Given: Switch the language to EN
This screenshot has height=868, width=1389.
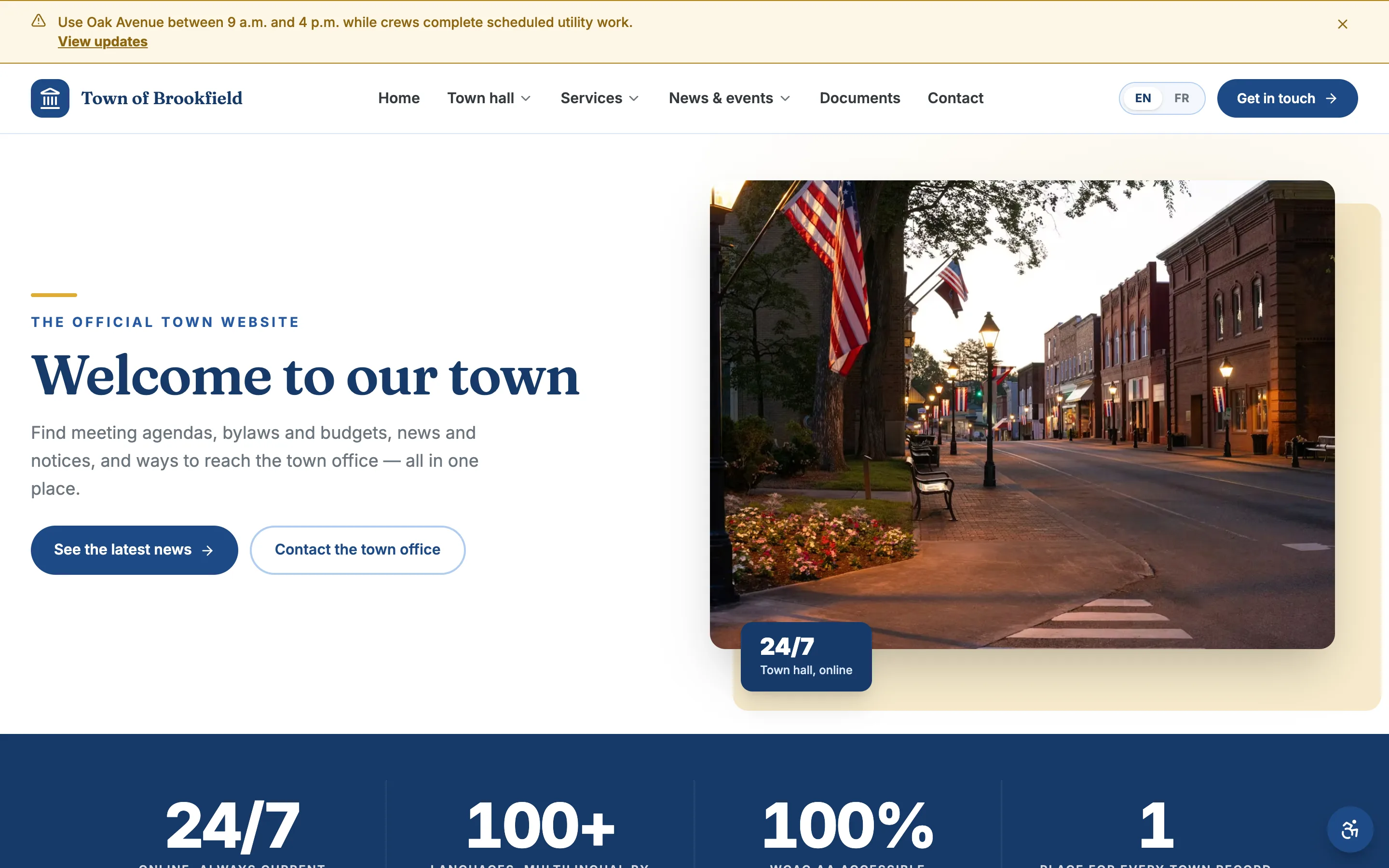Looking at the screenshot, I should (x=1143, y=98).
